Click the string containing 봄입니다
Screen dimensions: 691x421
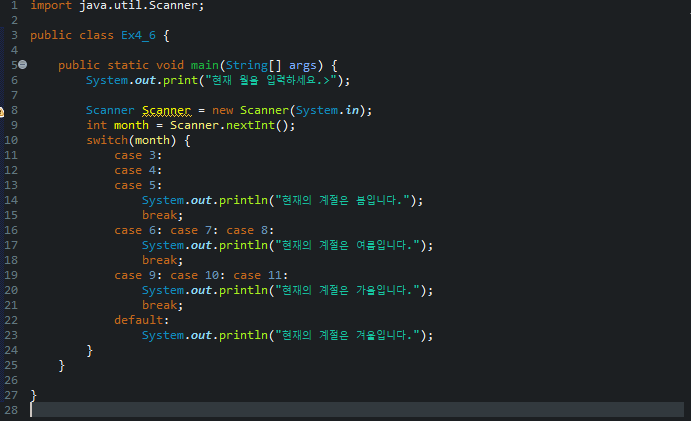pyautogui.click(x=342, y=200)
